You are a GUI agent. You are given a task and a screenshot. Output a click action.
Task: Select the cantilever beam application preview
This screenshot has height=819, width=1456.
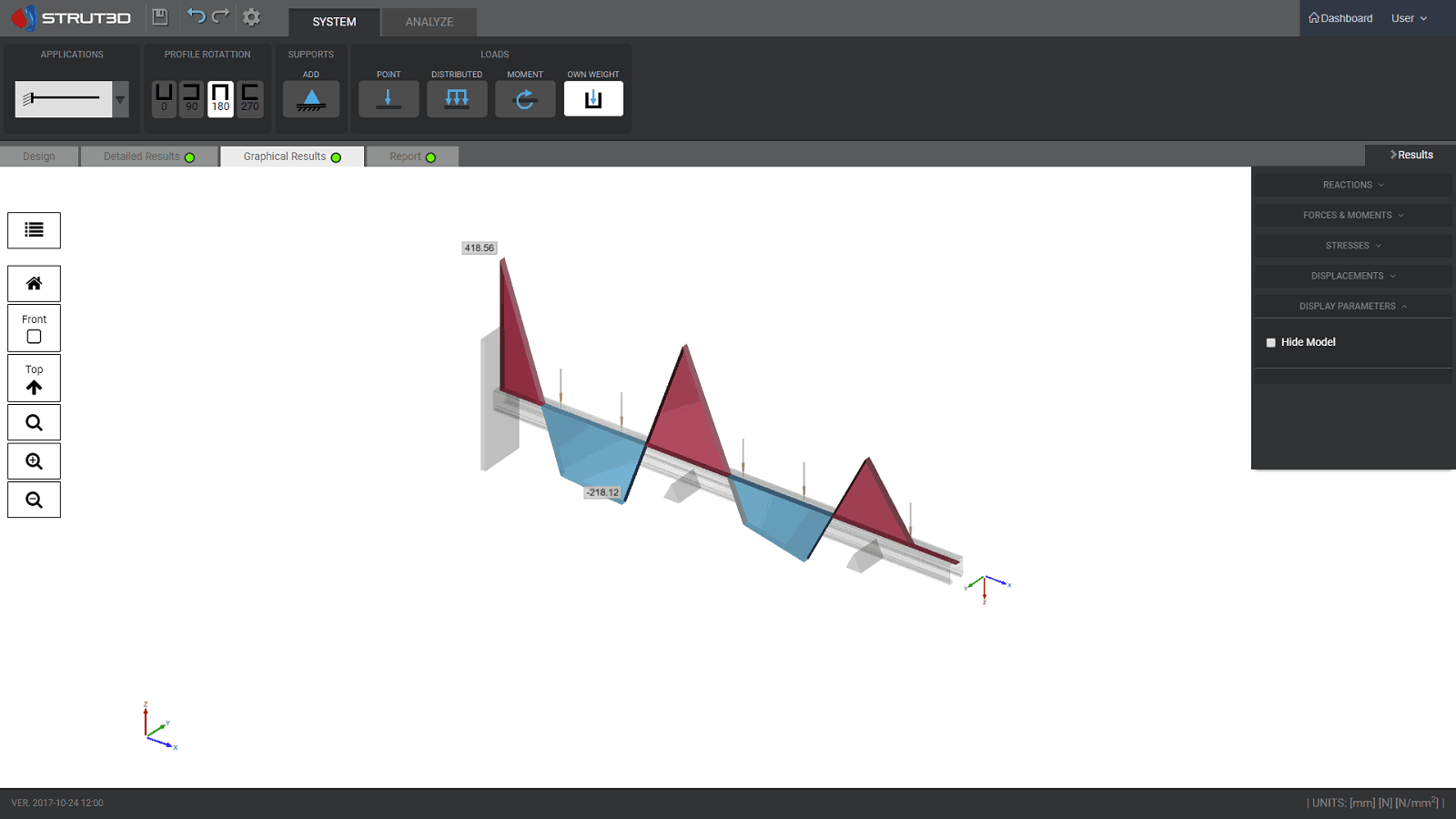point(64,99)
